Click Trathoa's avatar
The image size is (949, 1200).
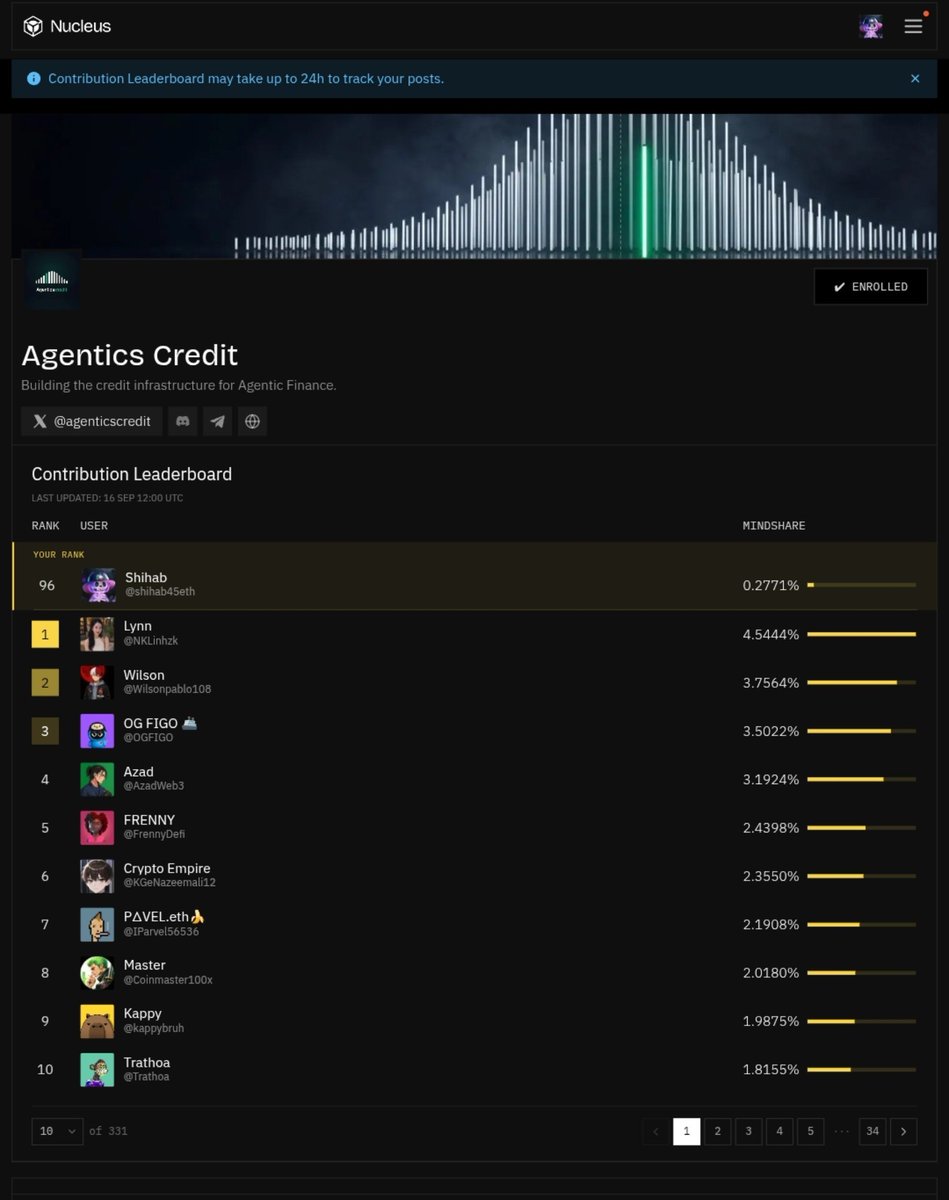tap(97, 1070)
